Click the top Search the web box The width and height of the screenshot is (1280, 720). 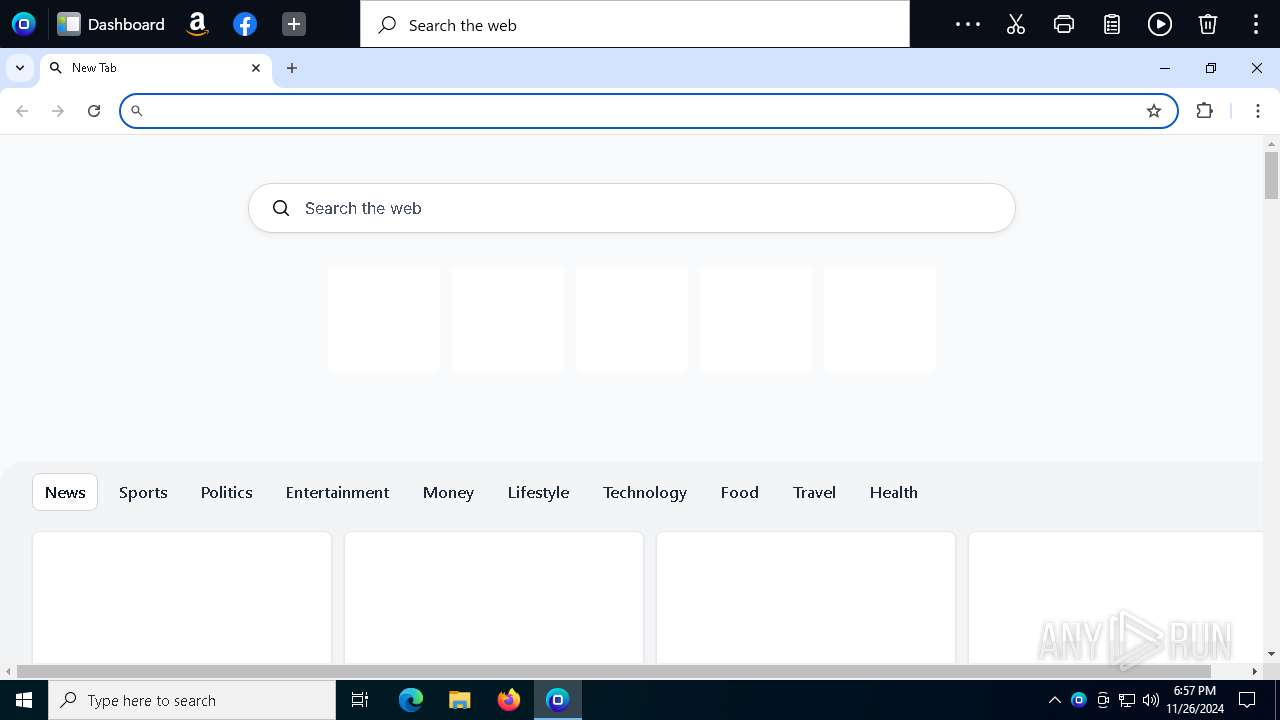tap(635, 25)
